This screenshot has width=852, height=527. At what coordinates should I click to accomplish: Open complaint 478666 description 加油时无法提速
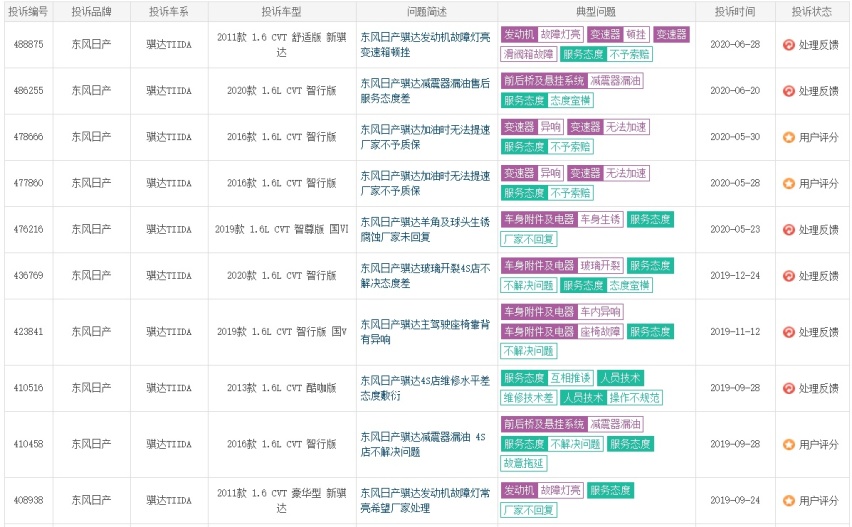[x=425, y=137]
